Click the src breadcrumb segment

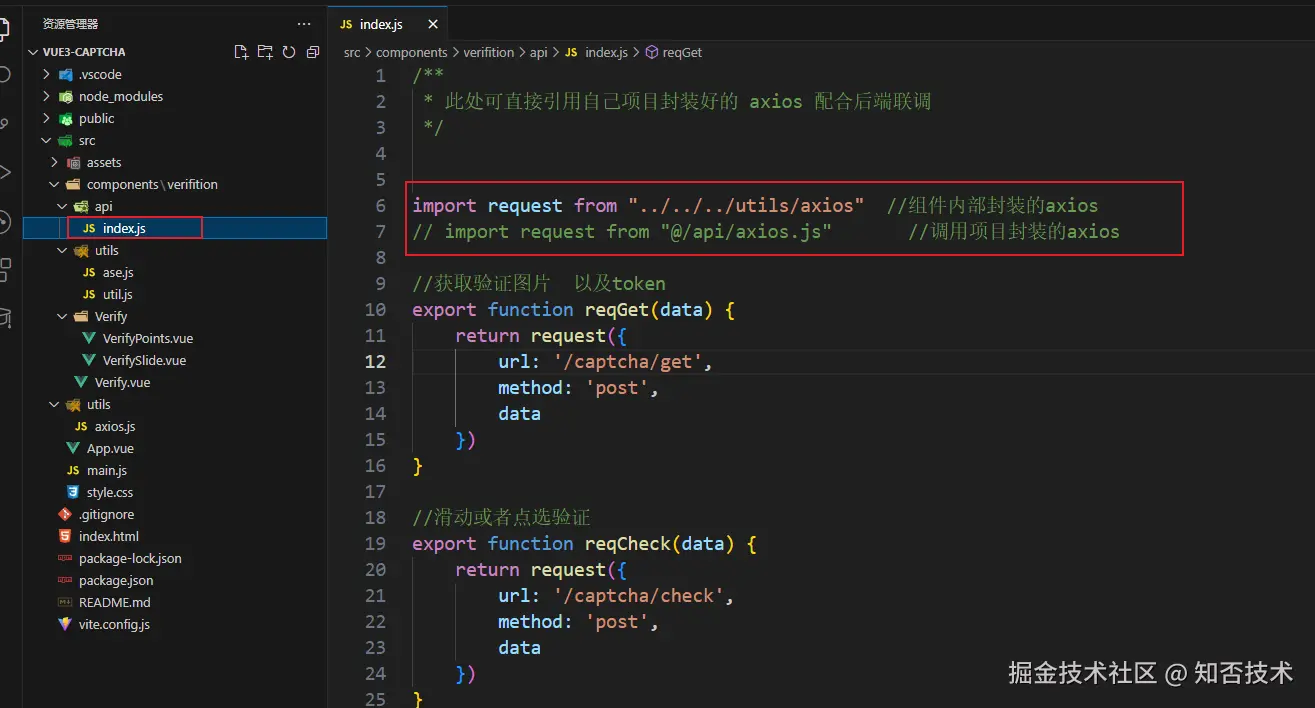tap(352, 52)
